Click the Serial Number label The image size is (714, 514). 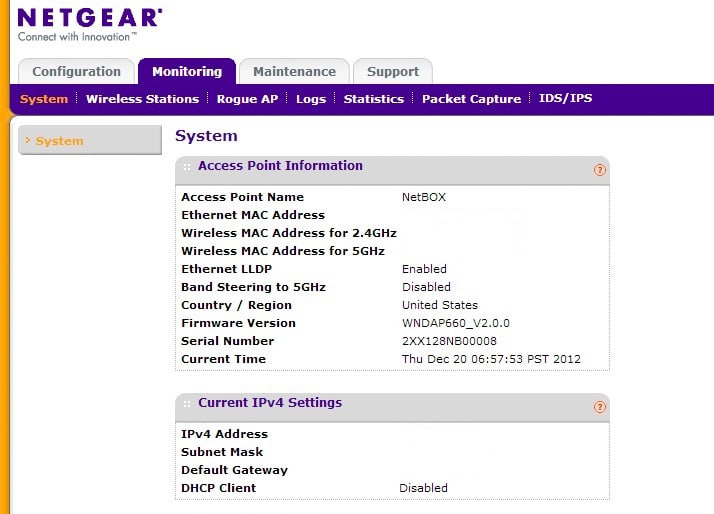(228, 341)
